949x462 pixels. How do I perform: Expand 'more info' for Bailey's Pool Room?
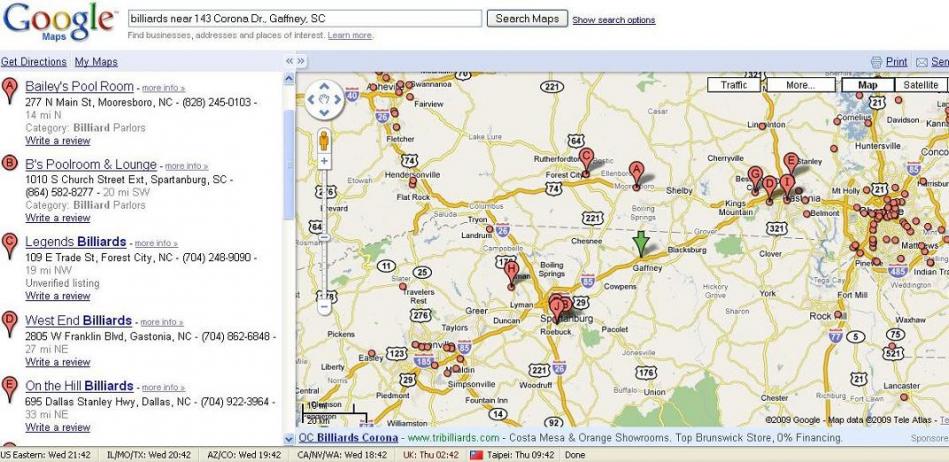[x=161, y=88]
